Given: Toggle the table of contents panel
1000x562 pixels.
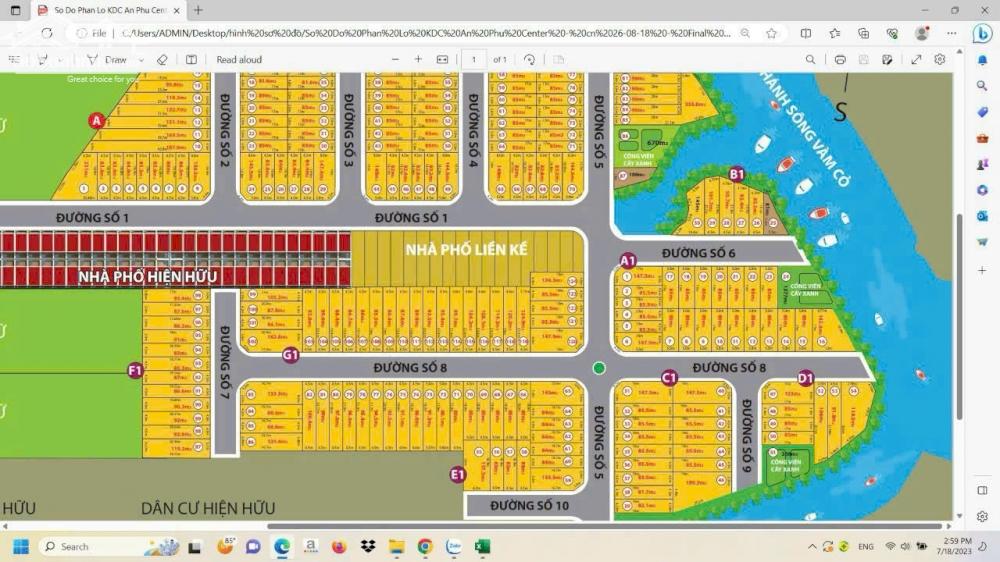Looking at the screenshot, I should [x=14, y=60].
